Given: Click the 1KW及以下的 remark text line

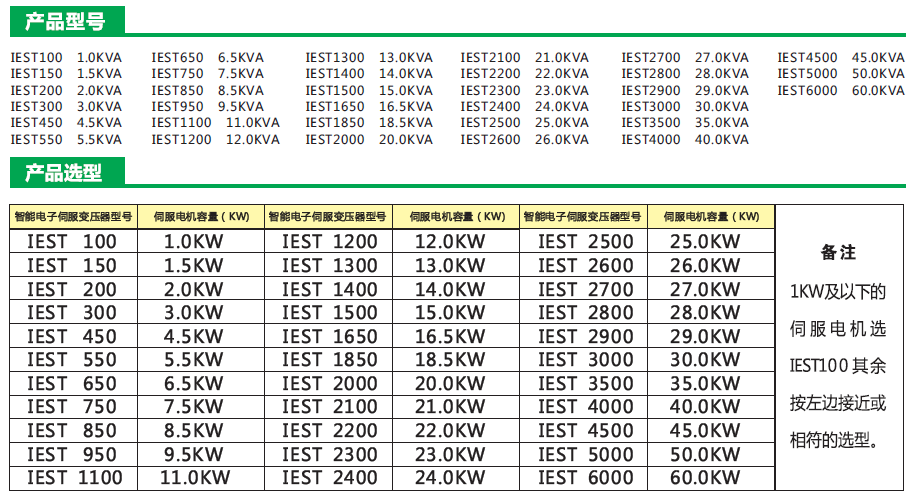Looking at the screenshot, I should 838,292.
